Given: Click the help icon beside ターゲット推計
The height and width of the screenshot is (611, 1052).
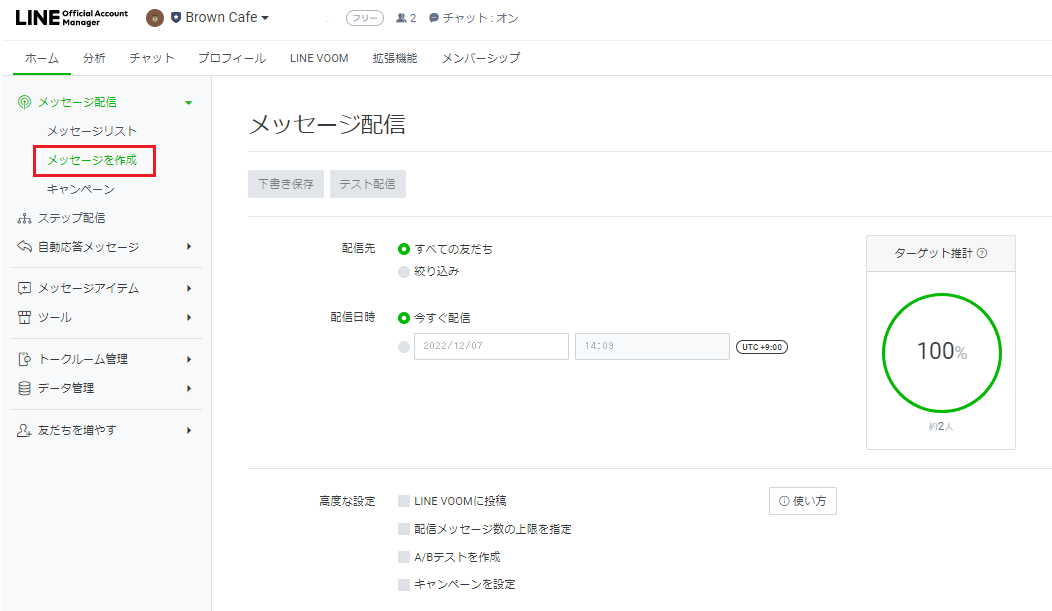Looking at the screenshot, I should (x=982, y=253).
